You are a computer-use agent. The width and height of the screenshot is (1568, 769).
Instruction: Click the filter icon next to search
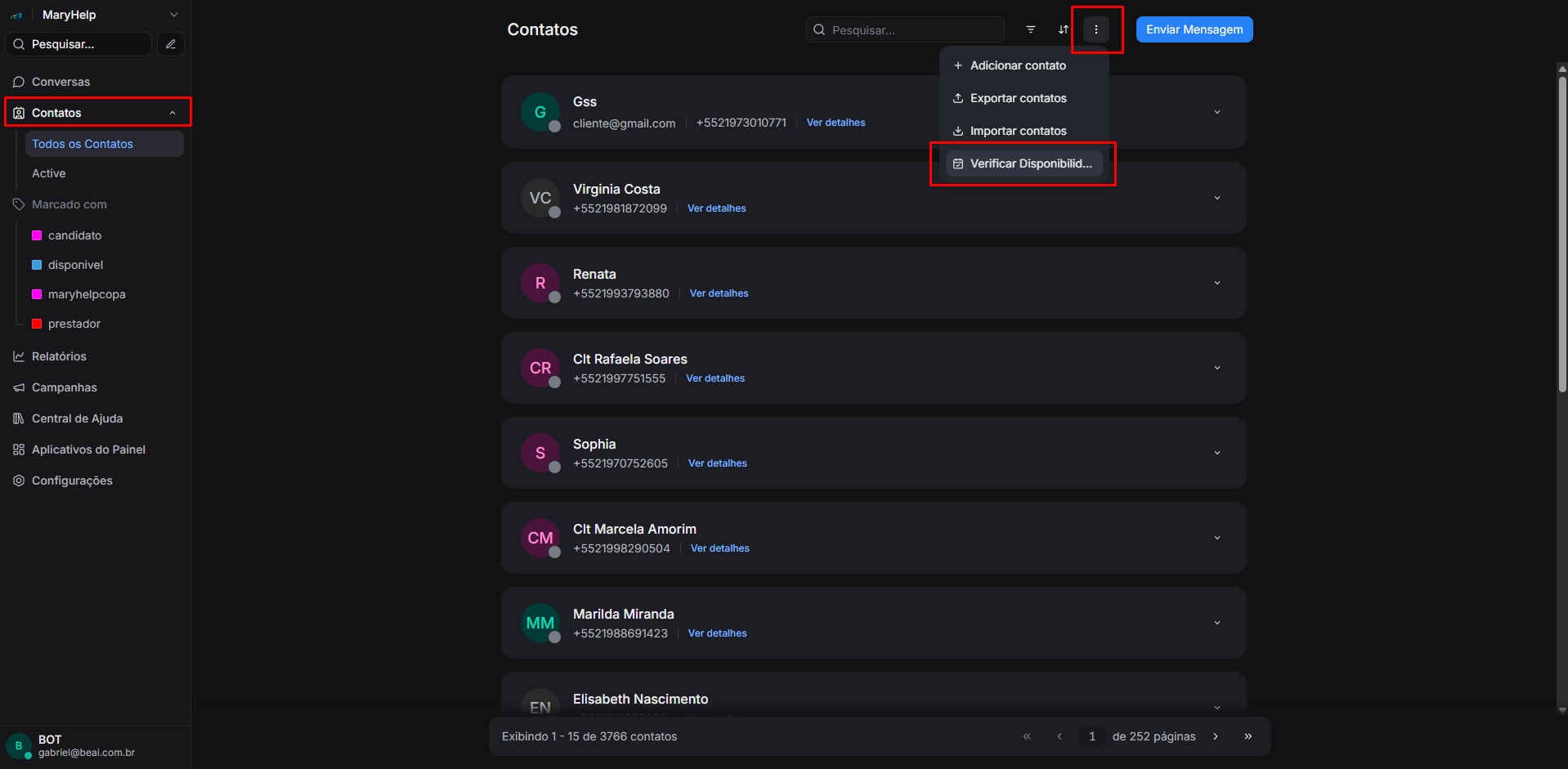1030,29
